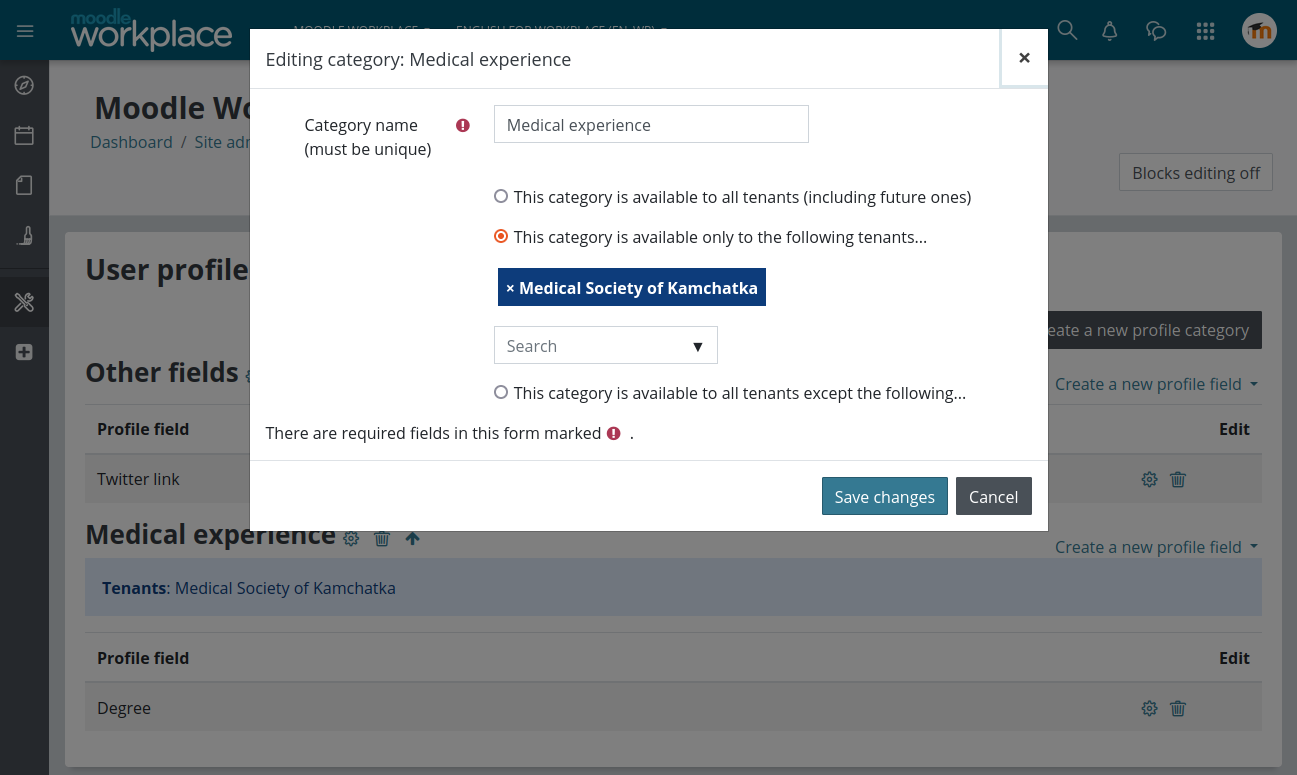Delete the Degree profile field
Screen dimensions: 1297x775
tap(1178, 708)
